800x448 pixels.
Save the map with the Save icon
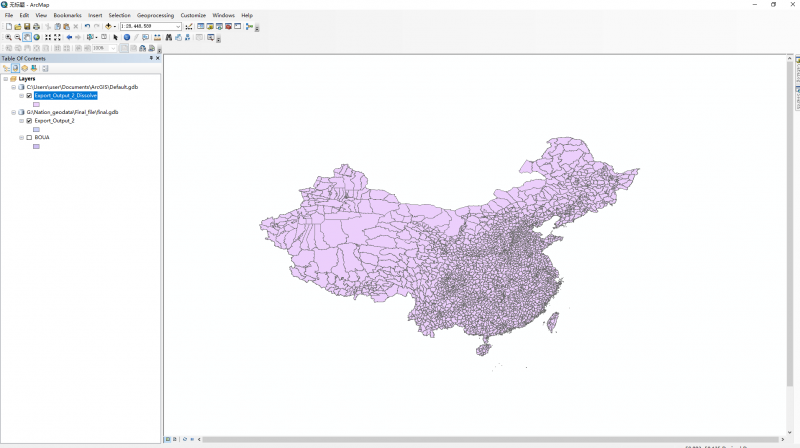point(26,26)
